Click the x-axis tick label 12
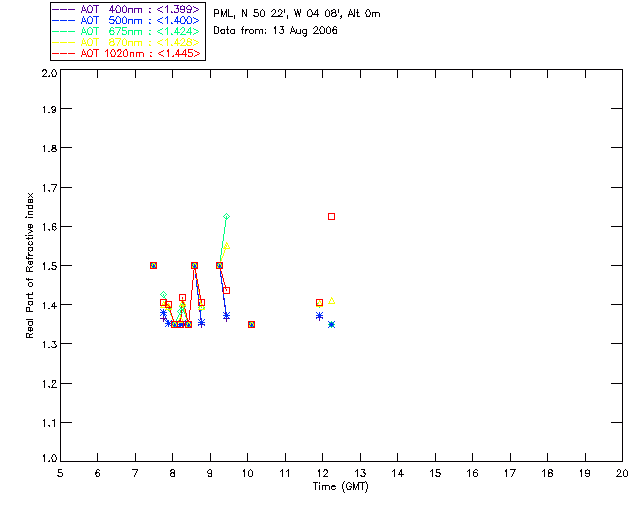 click(x=322, y=474)
